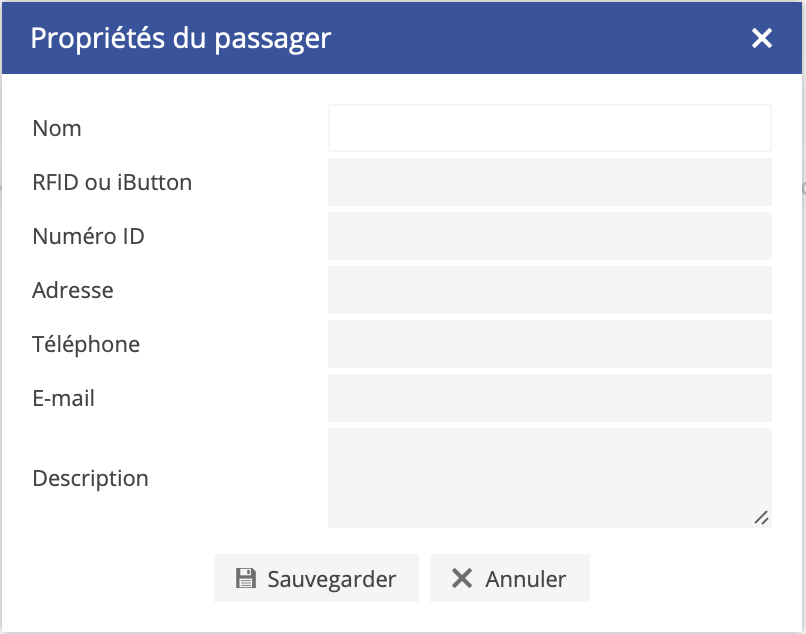Focus the Description text area
The height and width of the screenshot is (634, 806).
549,477
